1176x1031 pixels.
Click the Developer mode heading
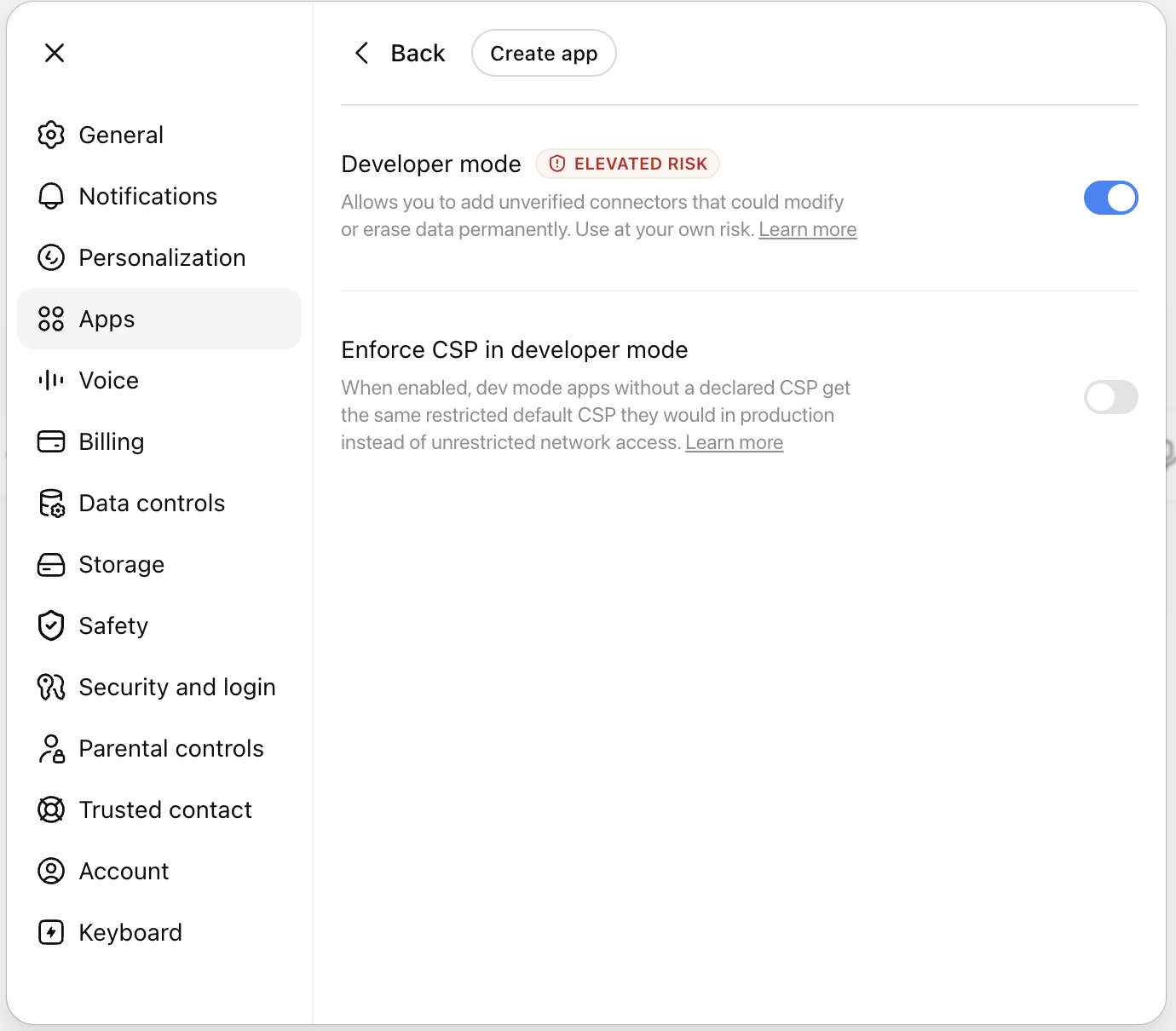(431, 164)
